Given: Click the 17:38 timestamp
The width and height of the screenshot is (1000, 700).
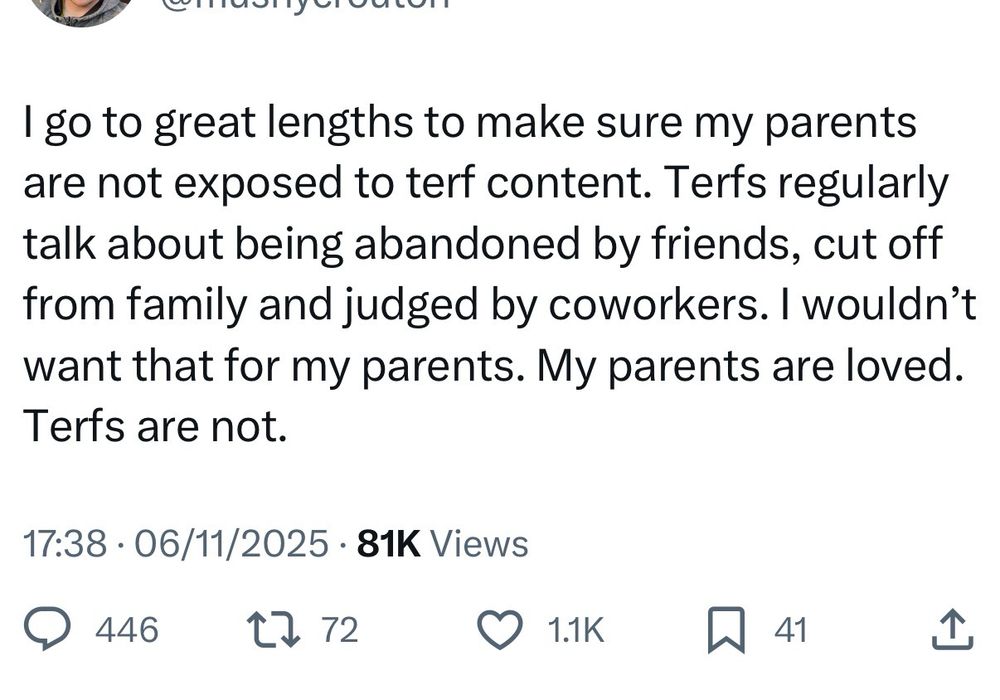Looking at the screenshot, I should pos(65,544).
